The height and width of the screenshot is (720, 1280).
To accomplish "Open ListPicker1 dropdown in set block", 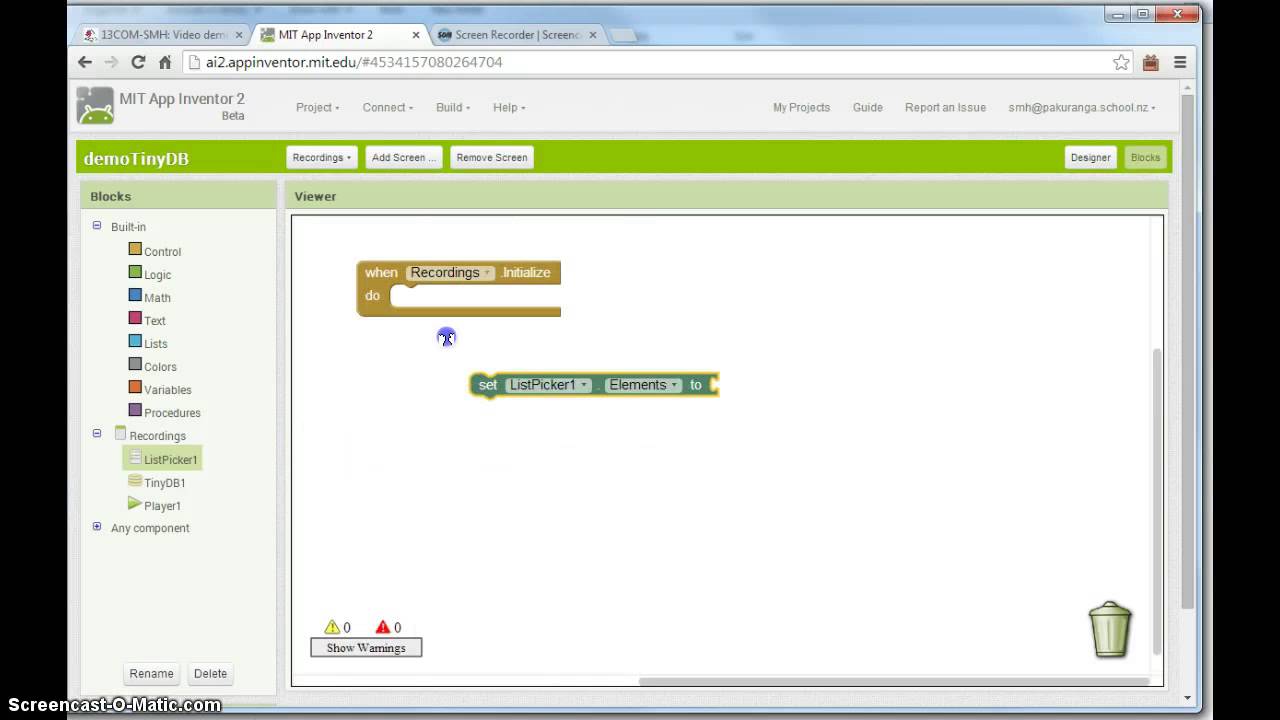I will coord(548,384).
